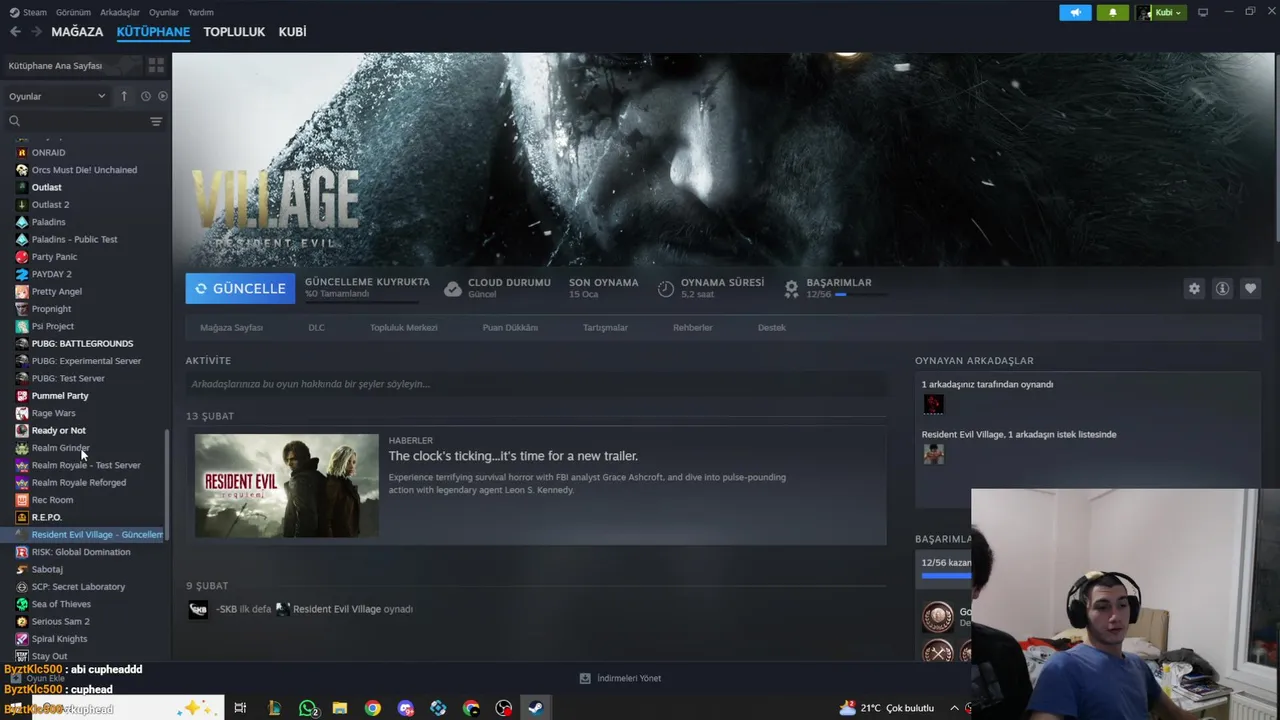Click the activity status text field
This screenshot has height=720, width=1280.
[x=535, y=384]
